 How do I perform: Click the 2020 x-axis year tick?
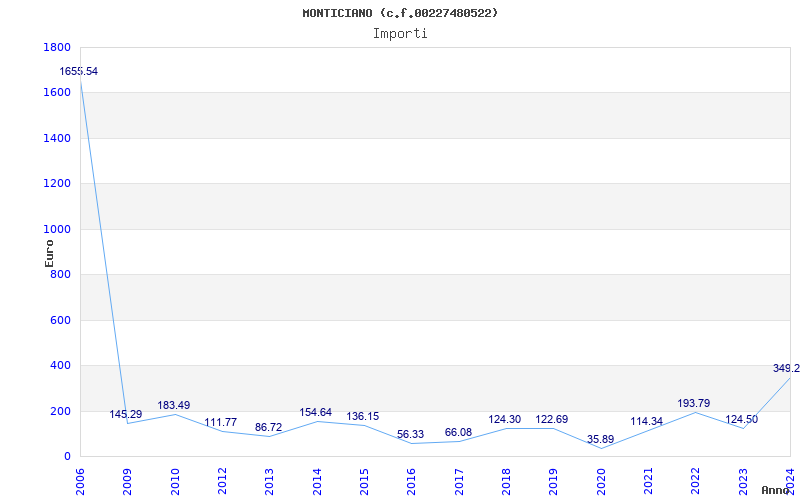tap(601, 481)
